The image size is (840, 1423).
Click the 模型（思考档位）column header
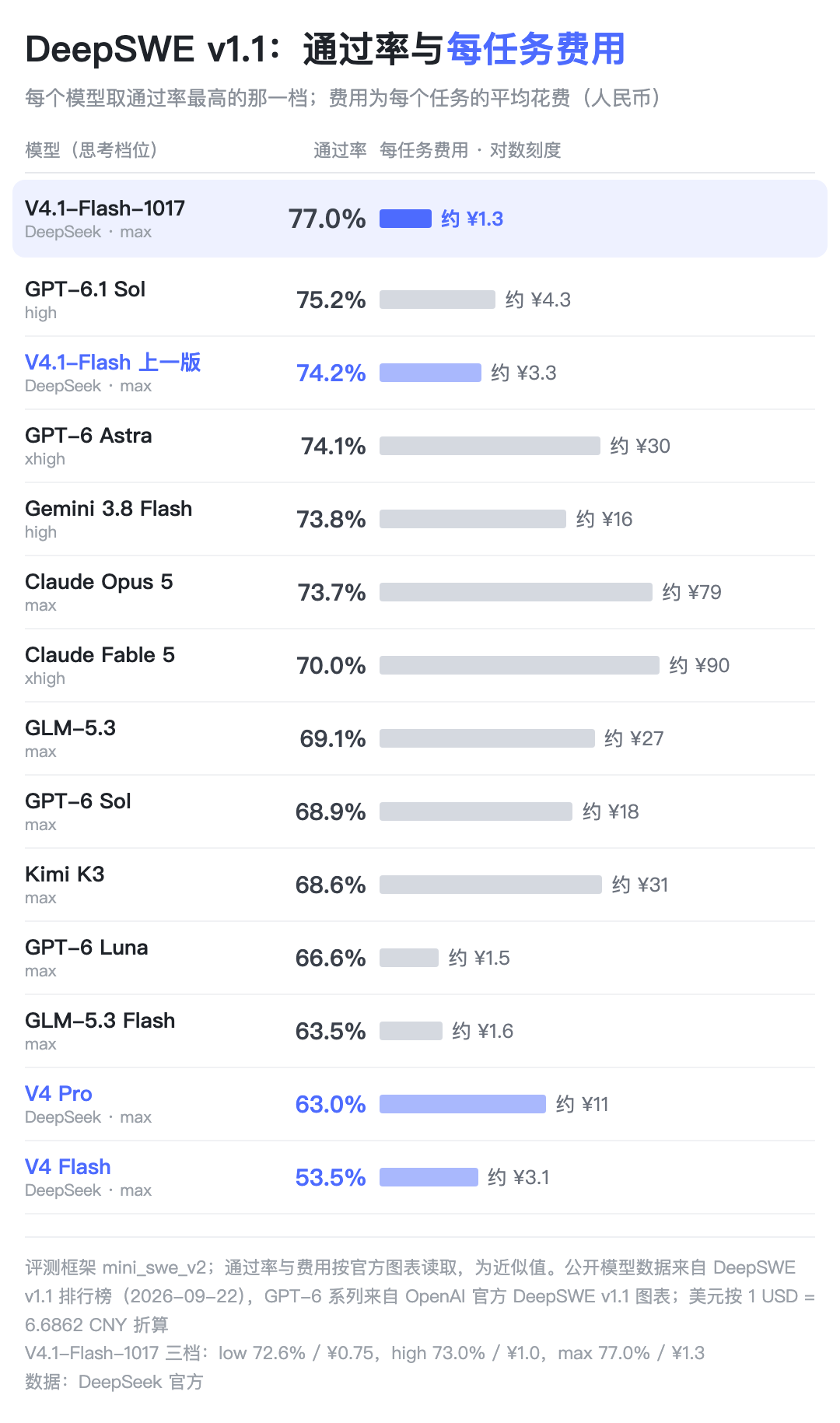91,150
